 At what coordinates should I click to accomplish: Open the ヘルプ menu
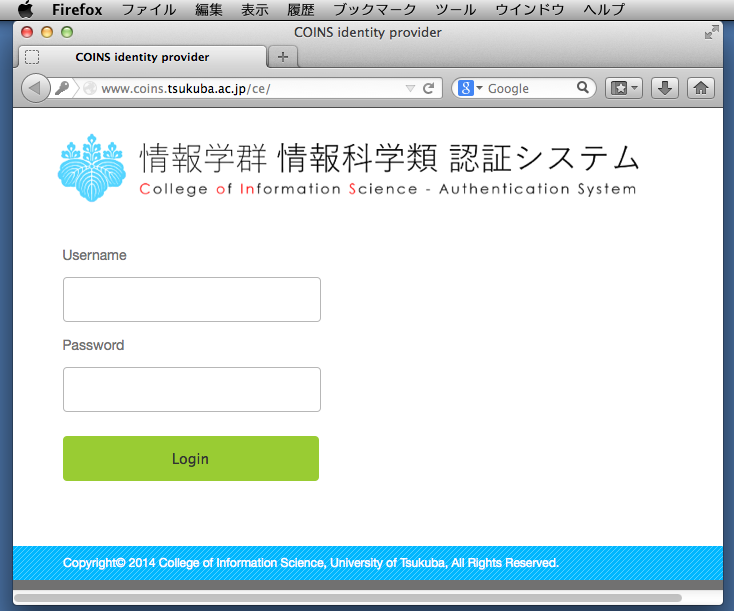(x=604, y=9)
